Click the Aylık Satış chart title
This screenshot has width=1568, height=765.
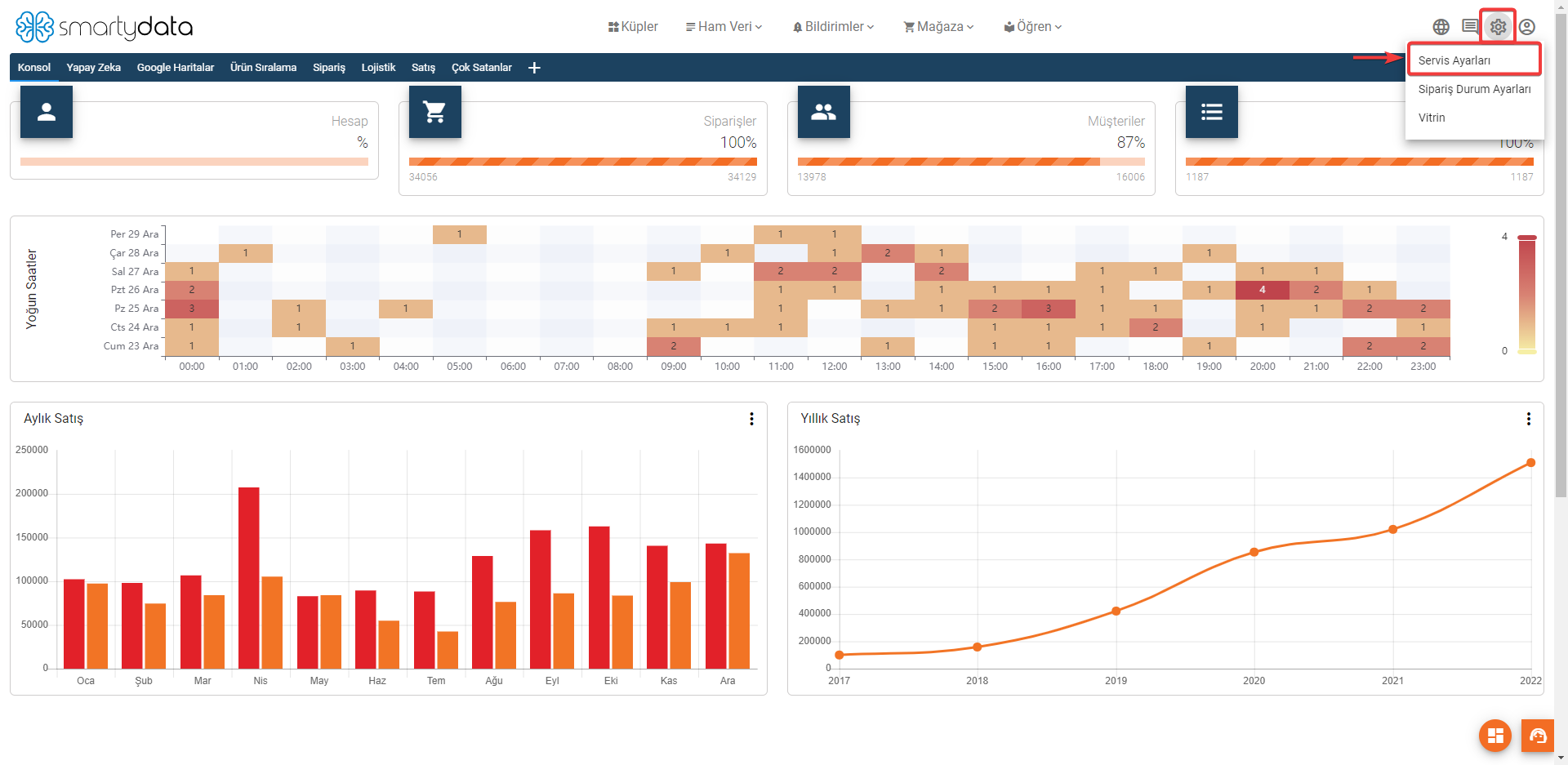(x=53, y=418)
